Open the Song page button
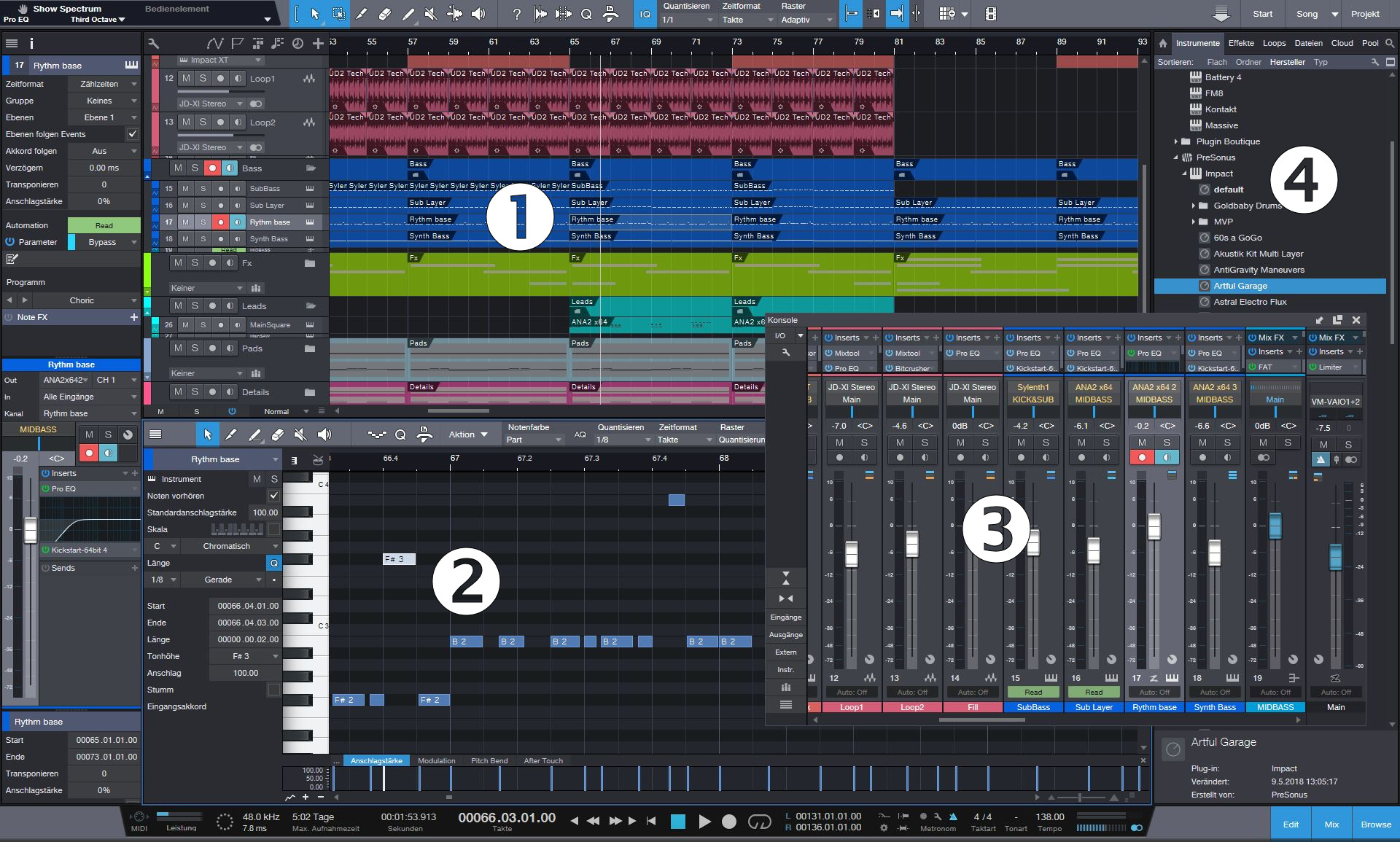 tap(1307, 14)
